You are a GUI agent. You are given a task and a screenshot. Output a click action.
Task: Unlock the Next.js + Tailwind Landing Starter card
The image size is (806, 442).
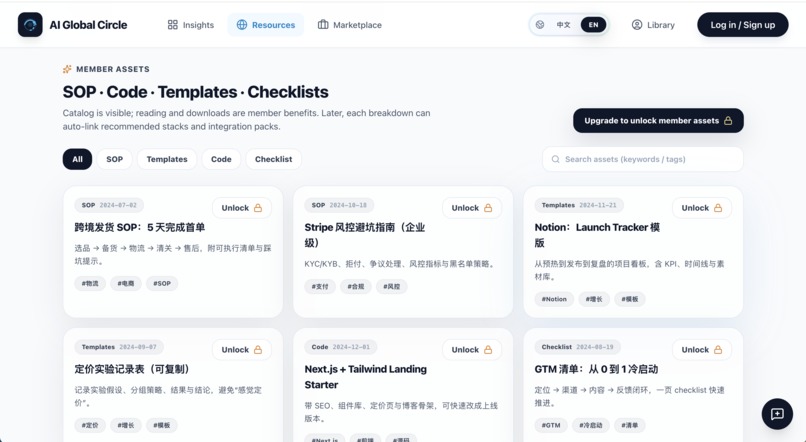tap(472, 349)
